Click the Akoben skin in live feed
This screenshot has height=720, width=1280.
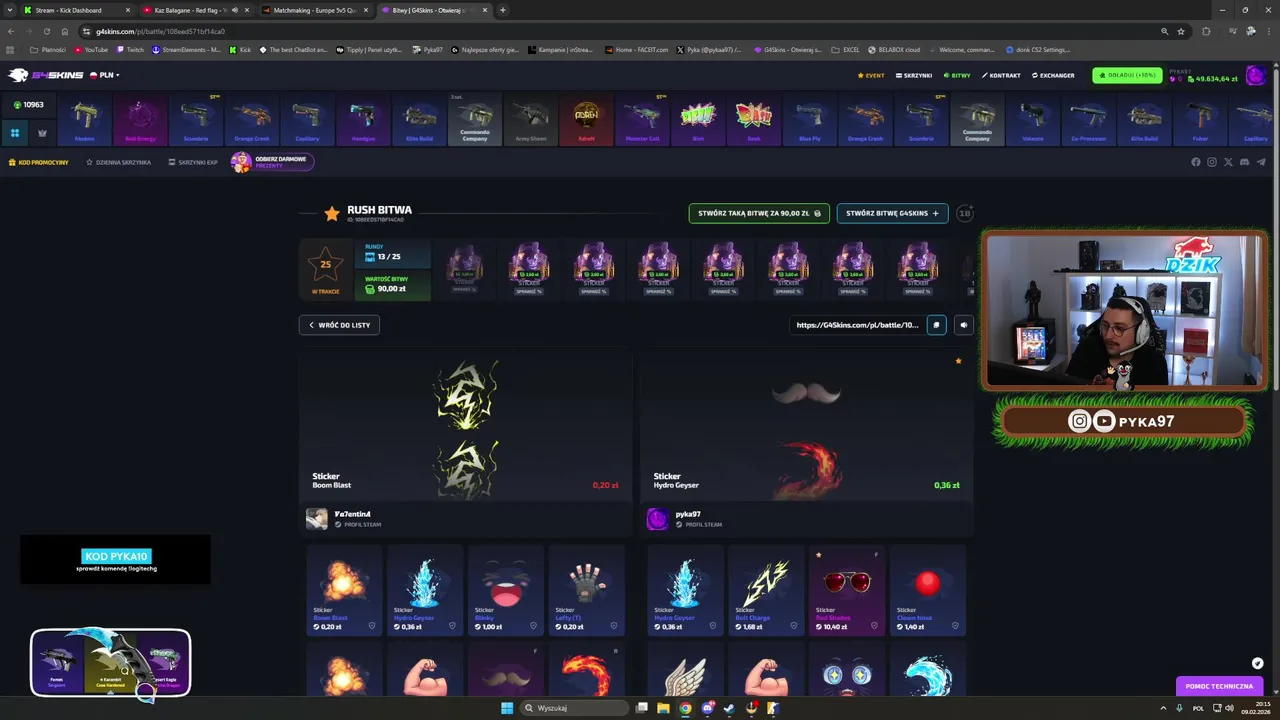click(x=84, y=121)
